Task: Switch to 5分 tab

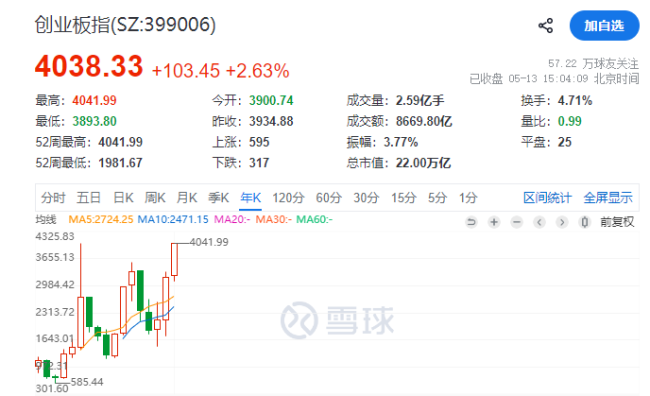Action: pos(437,198)
